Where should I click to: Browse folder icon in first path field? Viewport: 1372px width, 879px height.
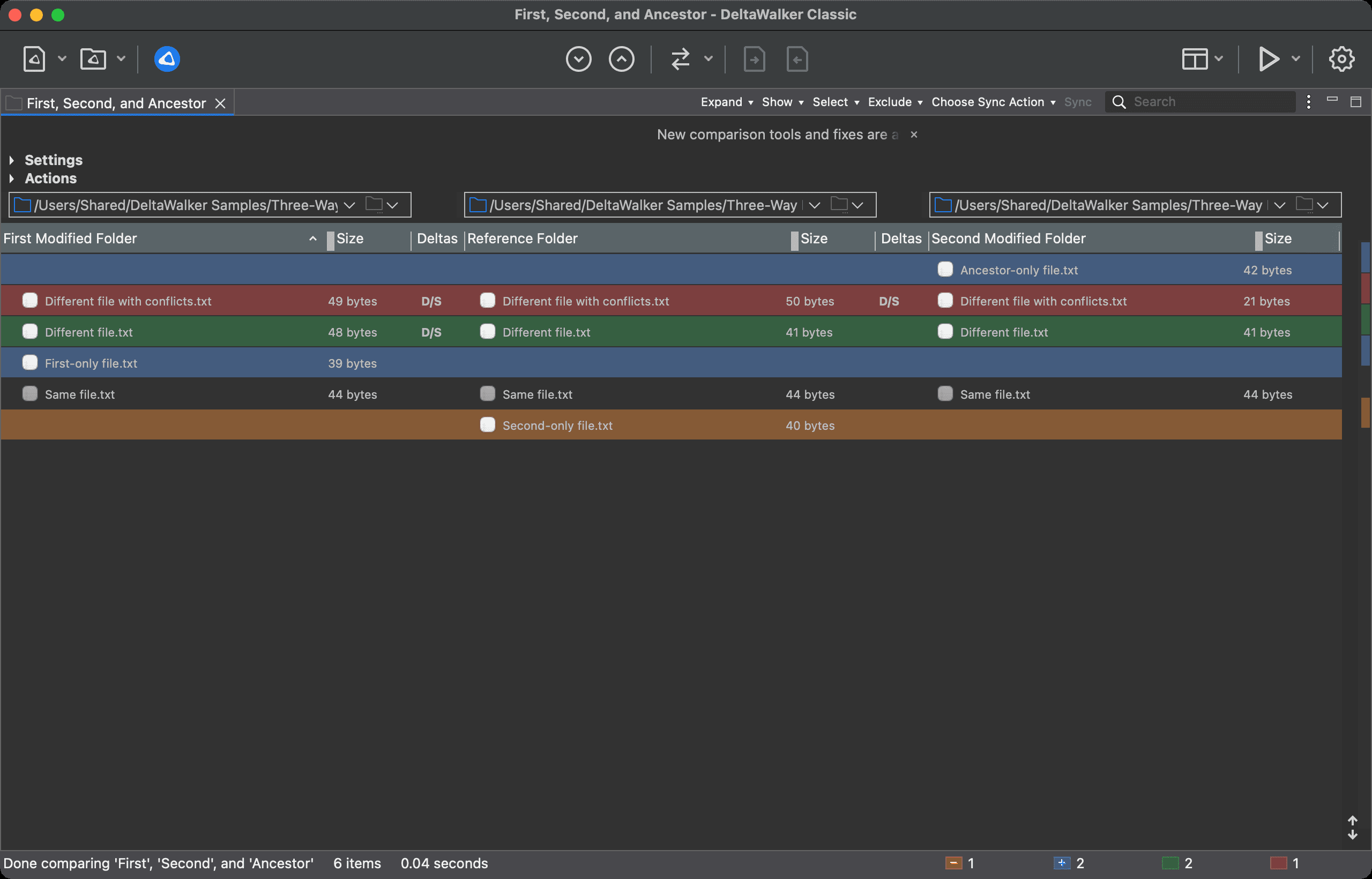(x=375, y=204)
